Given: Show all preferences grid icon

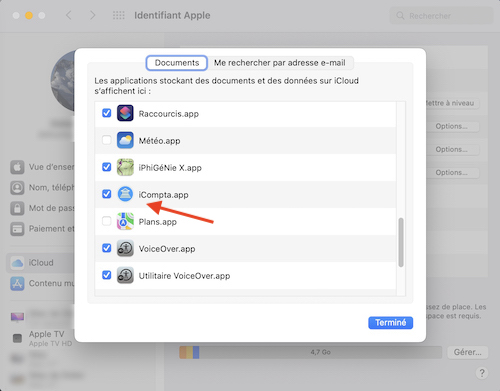Looking at the screenshot, I should point(118,15).
